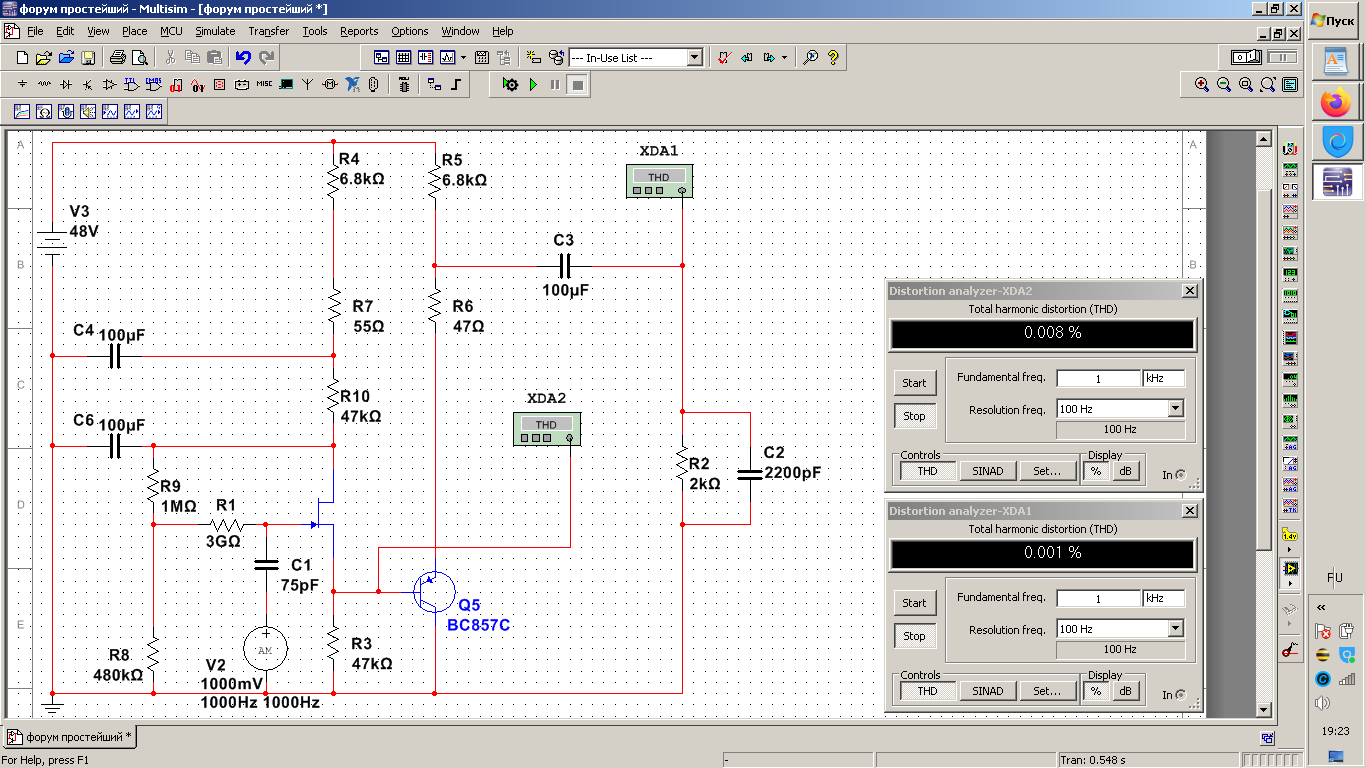Place a Basic component (resistor icon)
The width and height of the screenshot is (1366, 768).
pos(44,84)
